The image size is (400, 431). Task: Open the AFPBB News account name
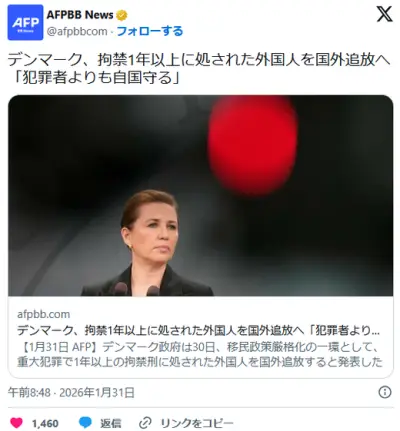point(80,15)
